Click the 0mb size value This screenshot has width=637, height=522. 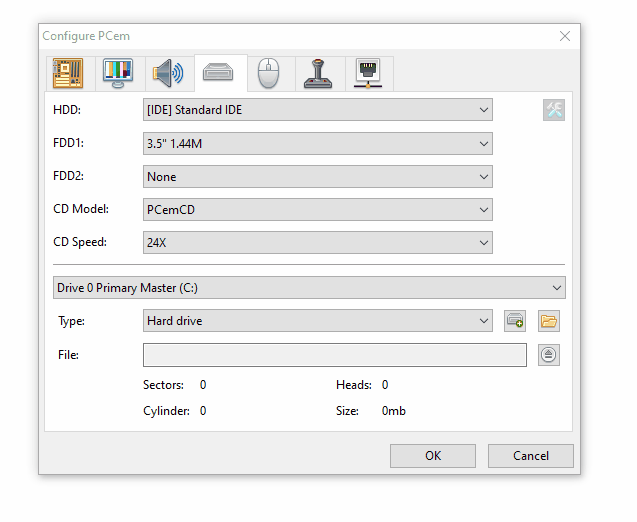(x=394, y=411)
